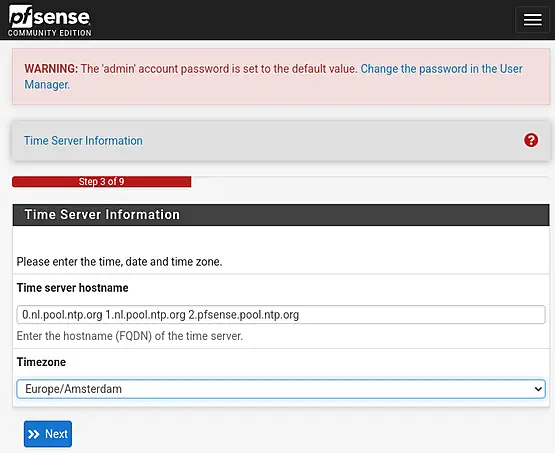Select the Timezone label
Screen dimensions: 555x453
click(41, 362)
